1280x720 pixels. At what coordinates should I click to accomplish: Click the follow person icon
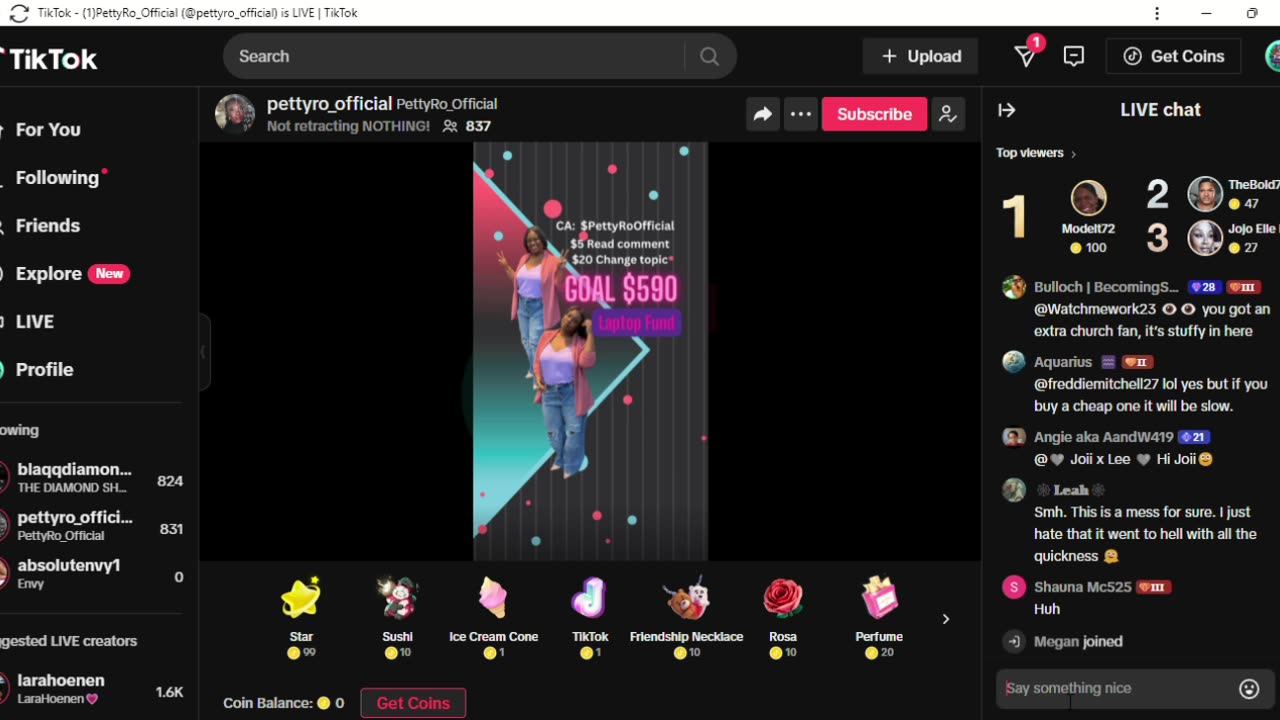pyautogui.click(x=946, y=114)
